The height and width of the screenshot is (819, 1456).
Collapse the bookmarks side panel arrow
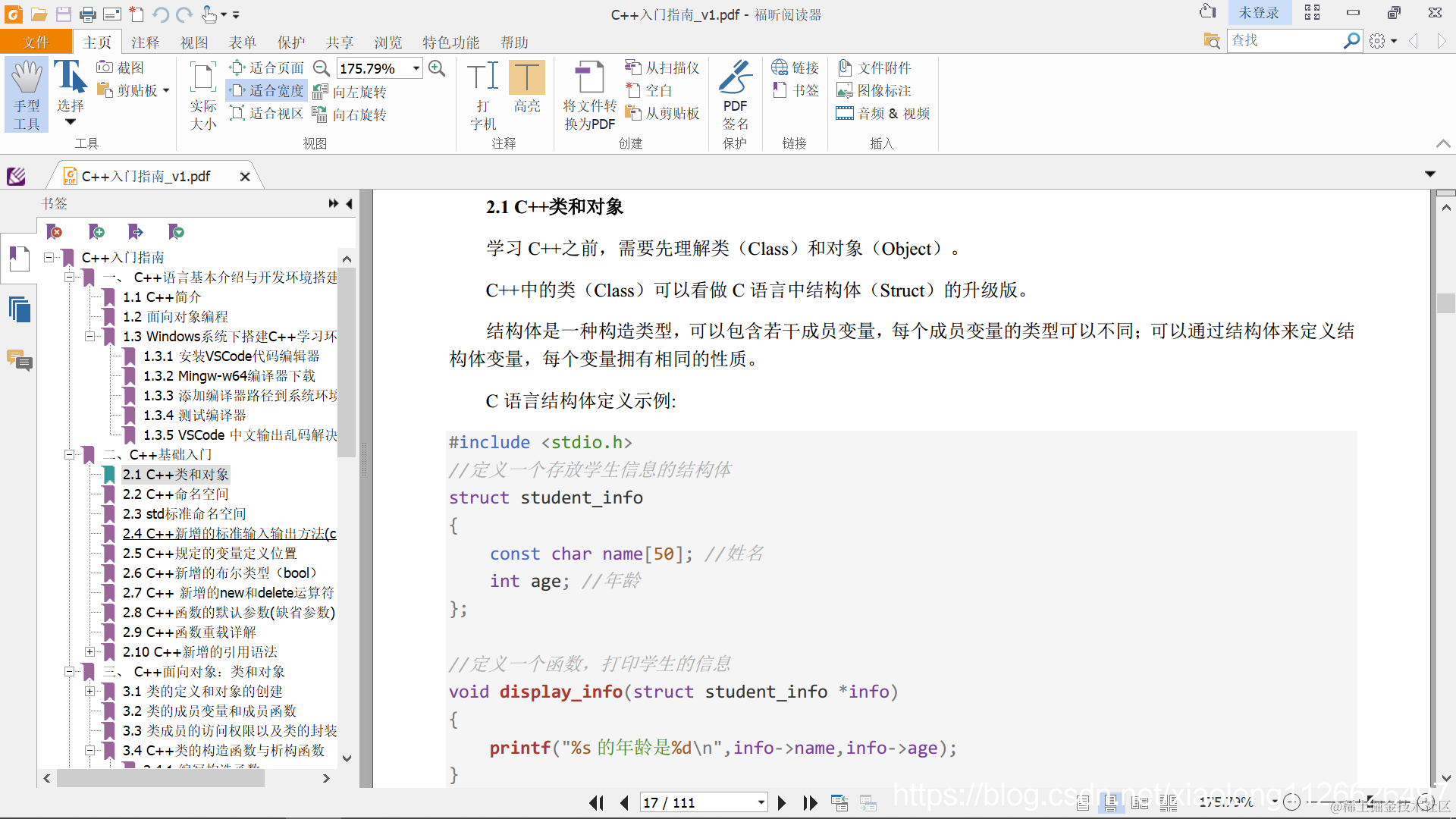(350, 203)
